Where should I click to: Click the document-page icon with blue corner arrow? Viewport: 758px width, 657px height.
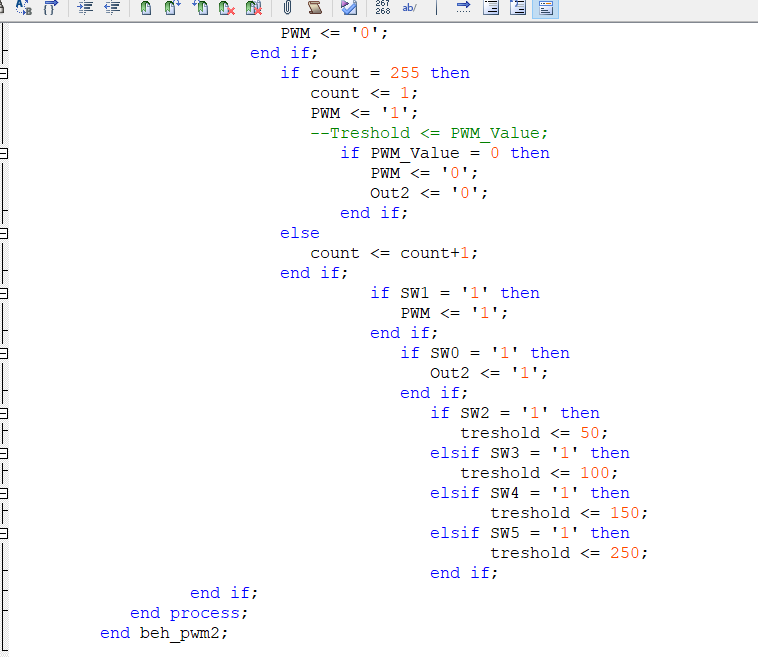[518, 7]
